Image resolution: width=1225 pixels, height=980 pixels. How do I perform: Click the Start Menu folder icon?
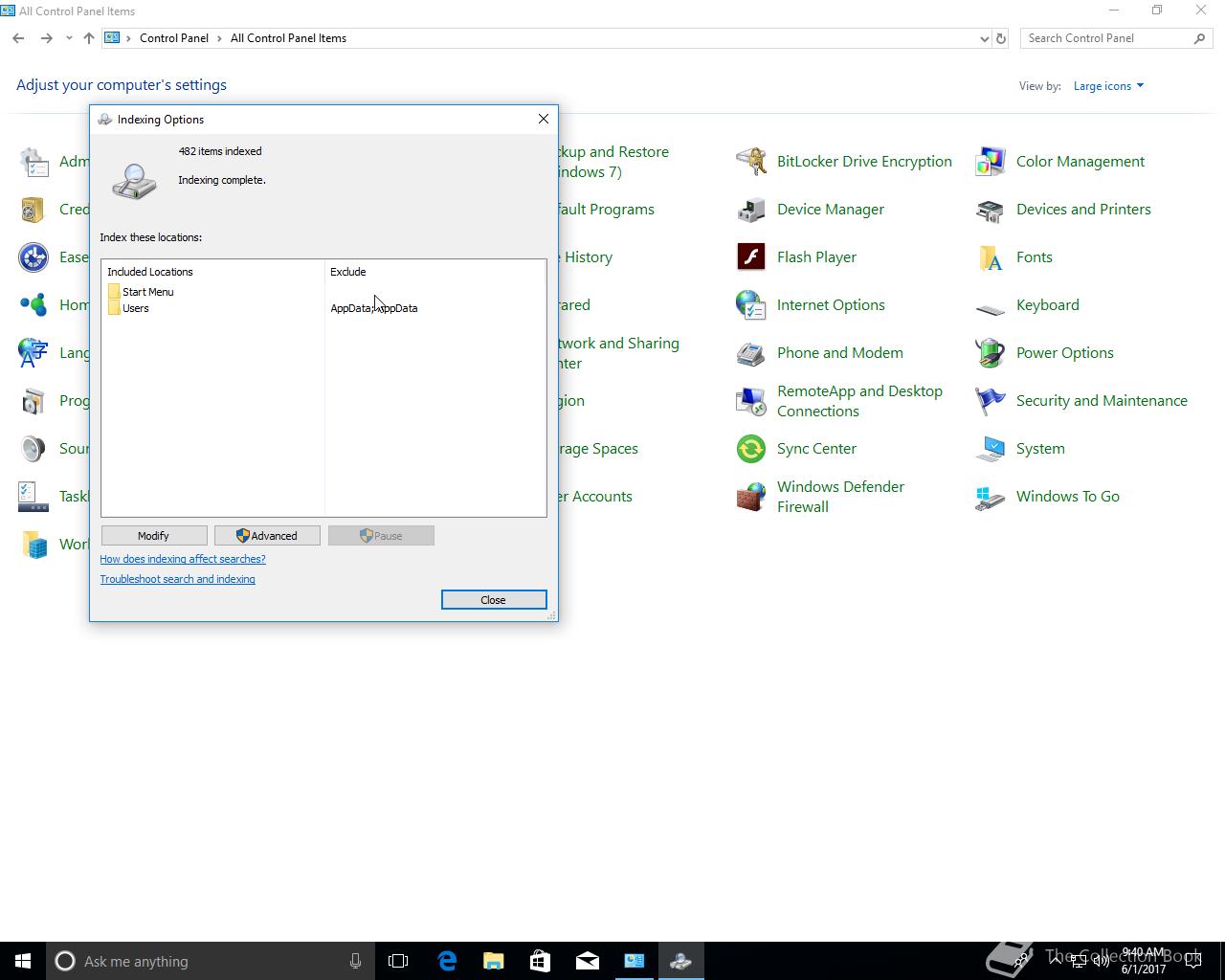[x=114, y=291]
